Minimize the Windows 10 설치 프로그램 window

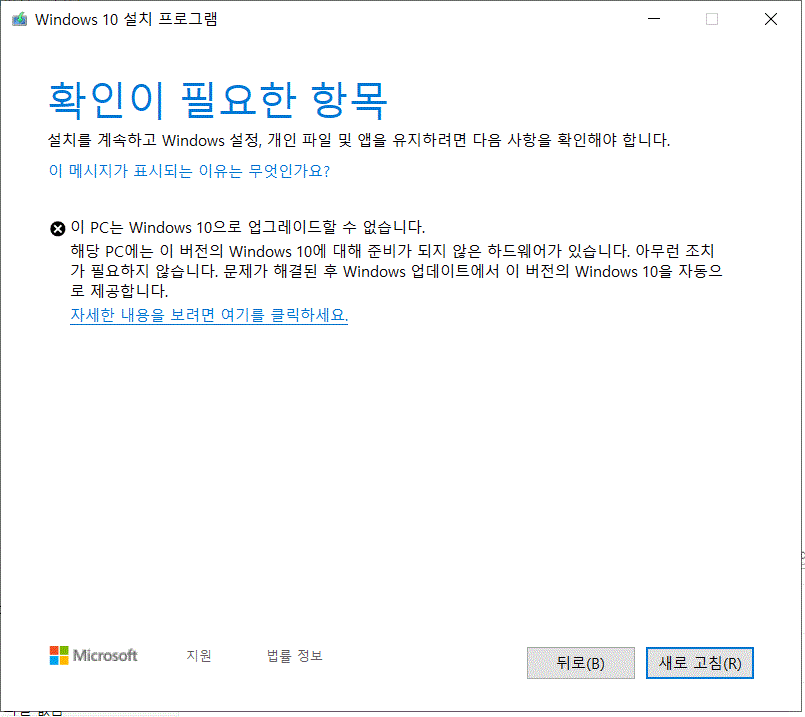[x=654, y=19]
